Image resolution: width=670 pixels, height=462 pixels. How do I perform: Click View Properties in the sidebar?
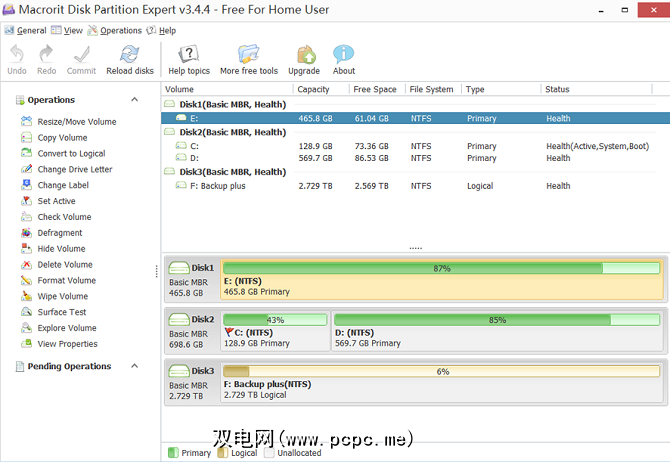click(67, 344)
